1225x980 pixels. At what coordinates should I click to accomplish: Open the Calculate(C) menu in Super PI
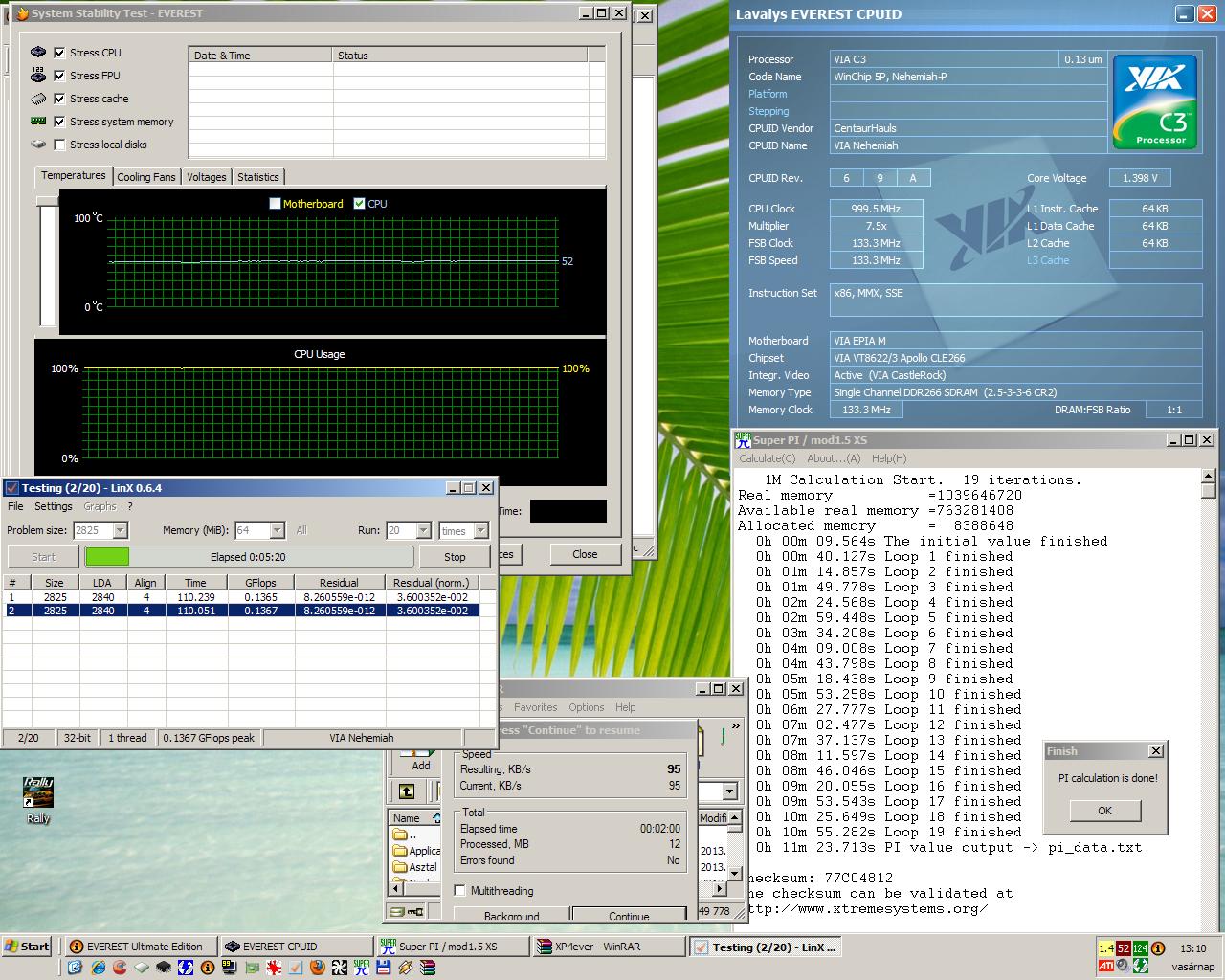[768, 458]
